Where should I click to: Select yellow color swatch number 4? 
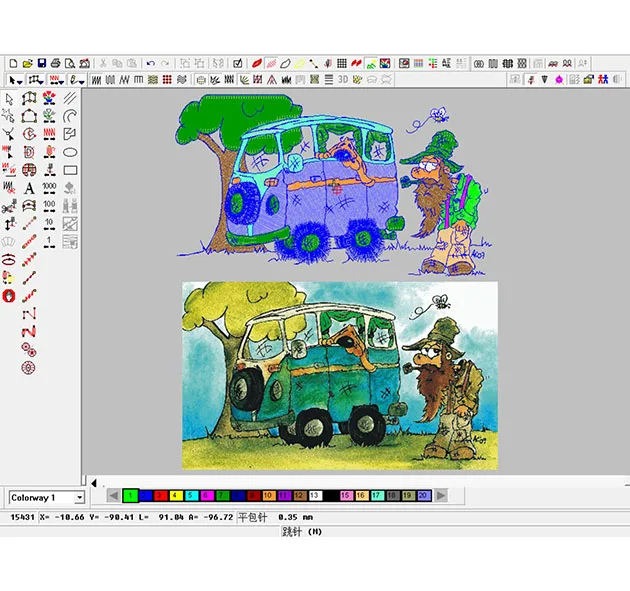pyautogui.click(x=174, y=495)
